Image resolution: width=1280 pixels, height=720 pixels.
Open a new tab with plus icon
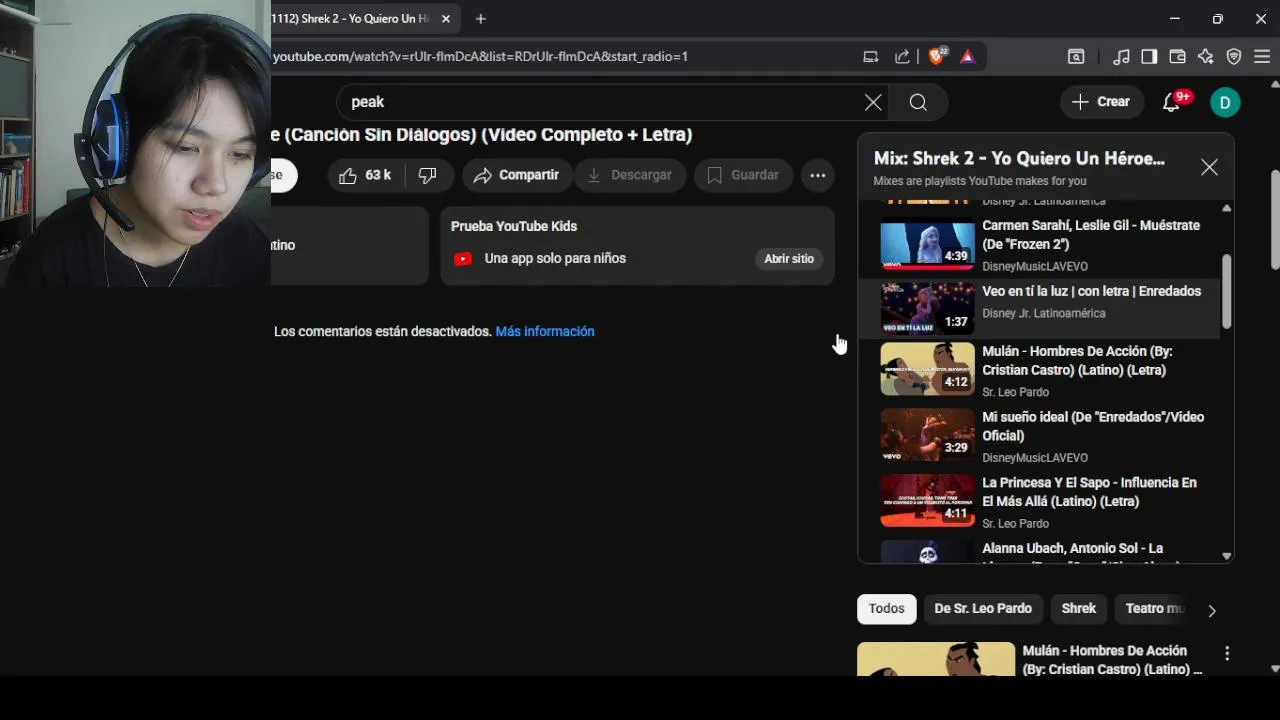click(481, 18)
